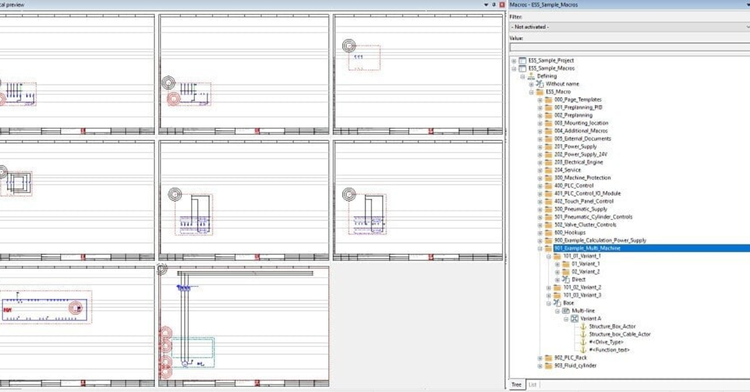Image resolution: width=750 pixels, height=392 pixels.
Task: Select 003_Mounting_location folder
Action: pyautogui.click(x=581, y=123)
